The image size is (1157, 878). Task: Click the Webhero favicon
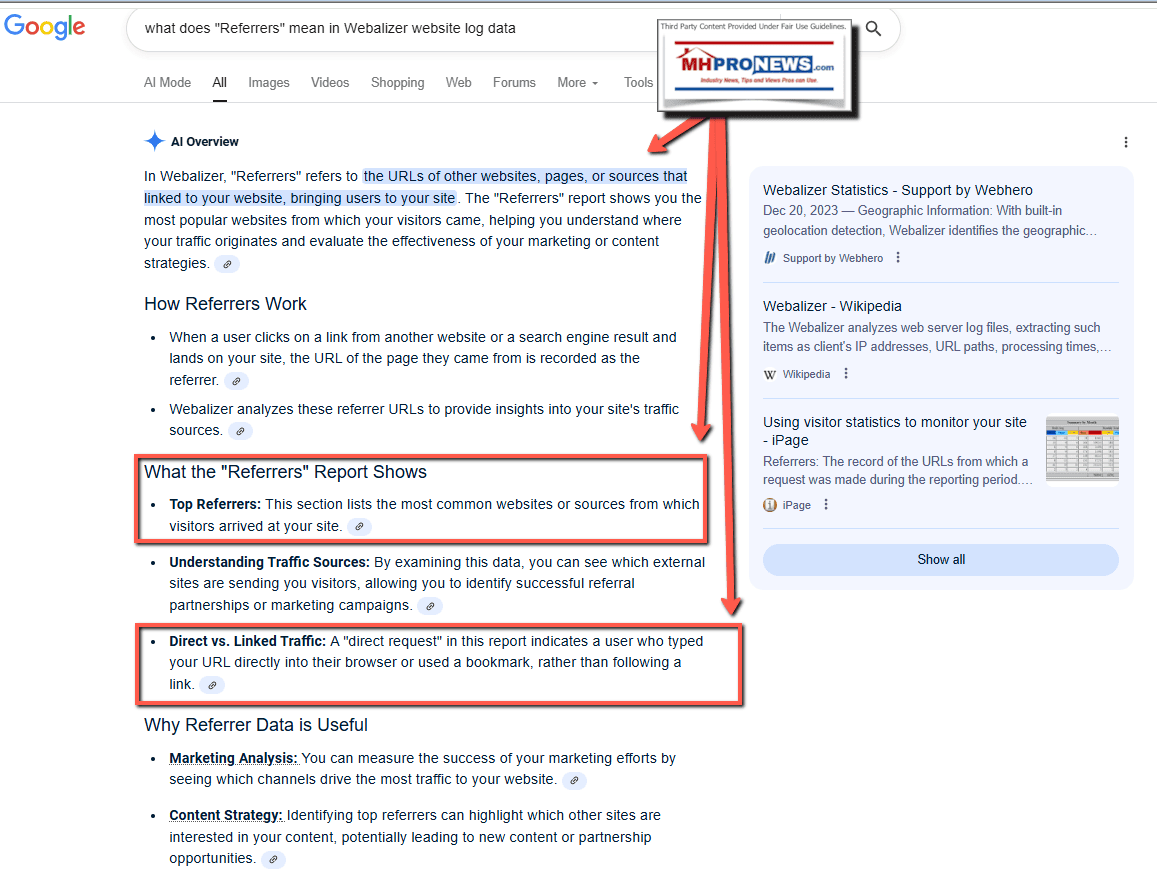tap(770, 257)
